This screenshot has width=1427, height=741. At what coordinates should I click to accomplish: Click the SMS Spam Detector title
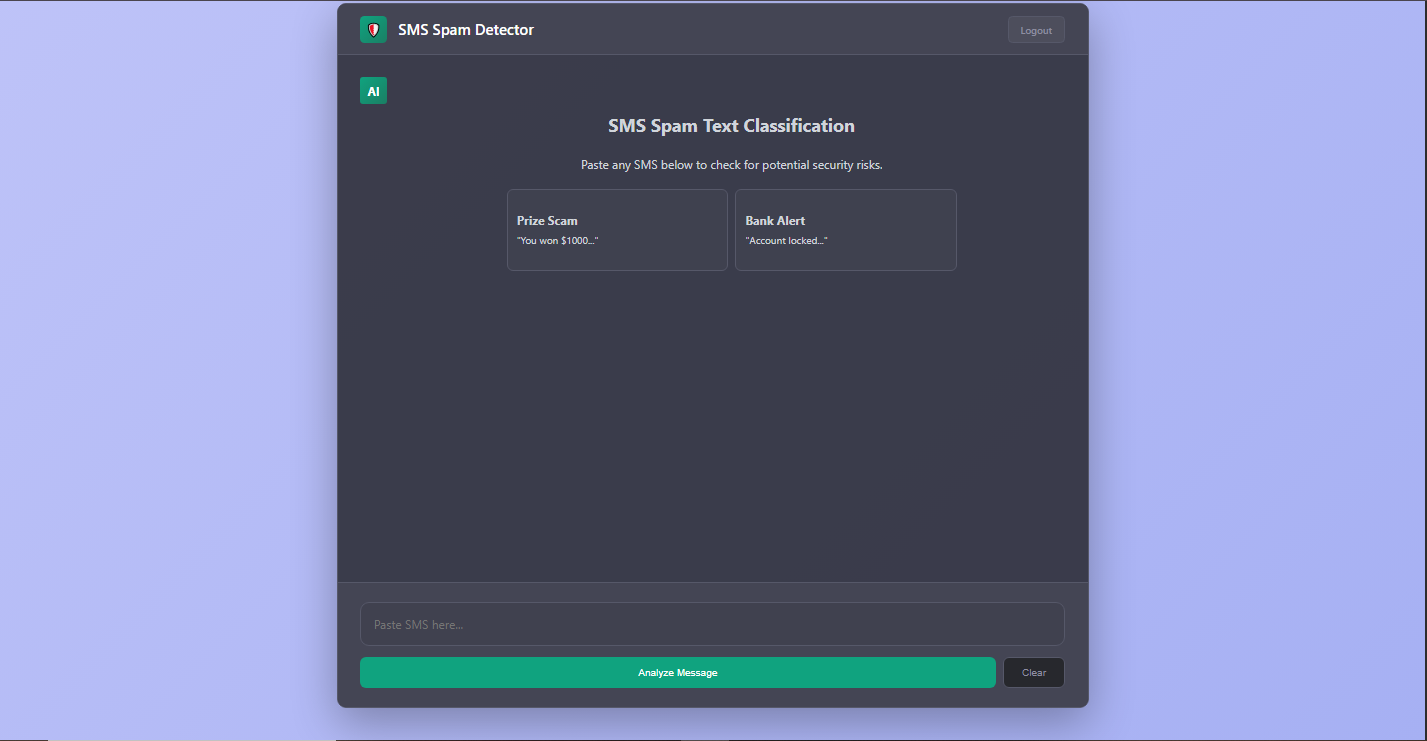[x=466, y=30]
